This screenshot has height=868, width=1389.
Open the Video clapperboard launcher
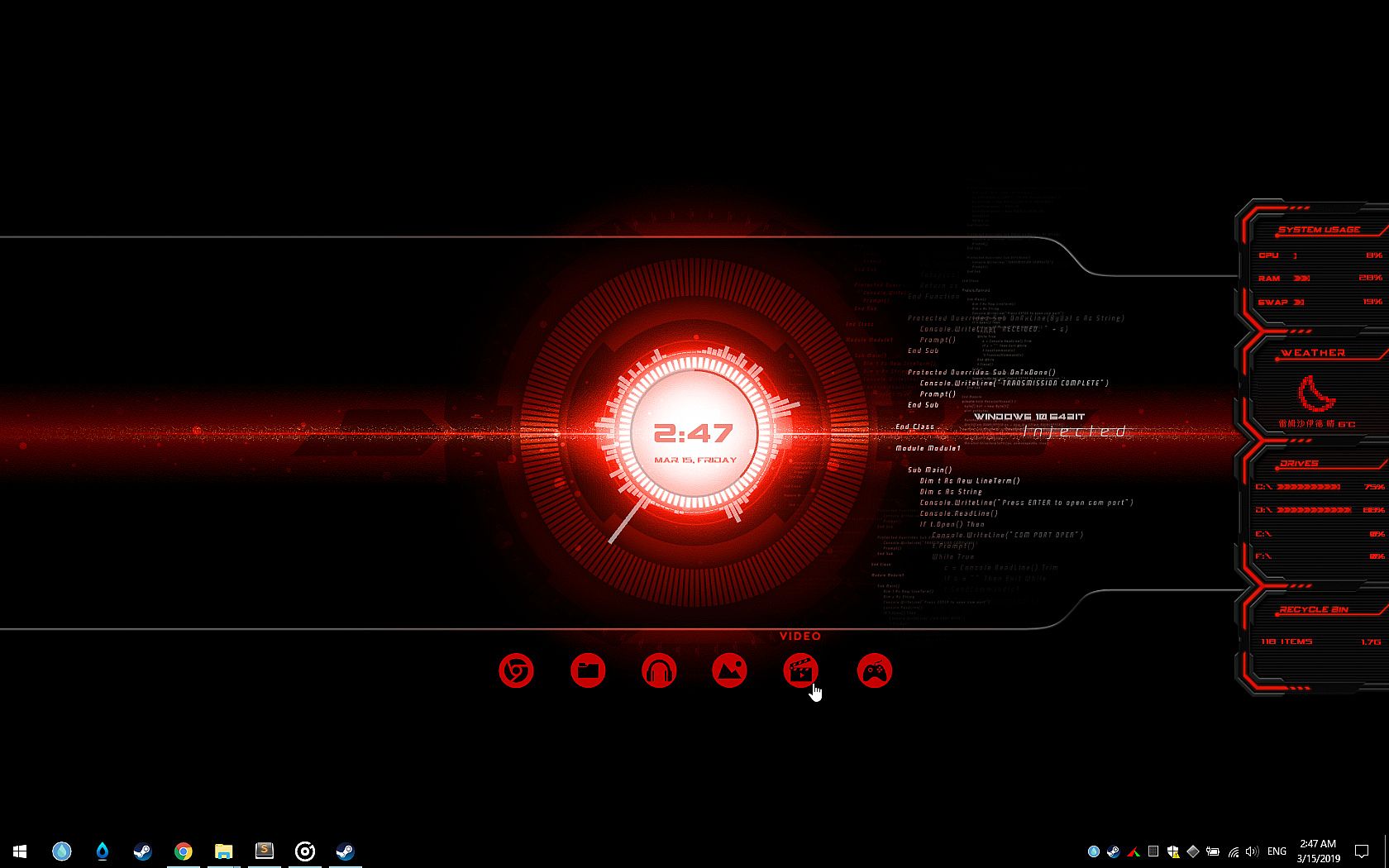point(800,670)
